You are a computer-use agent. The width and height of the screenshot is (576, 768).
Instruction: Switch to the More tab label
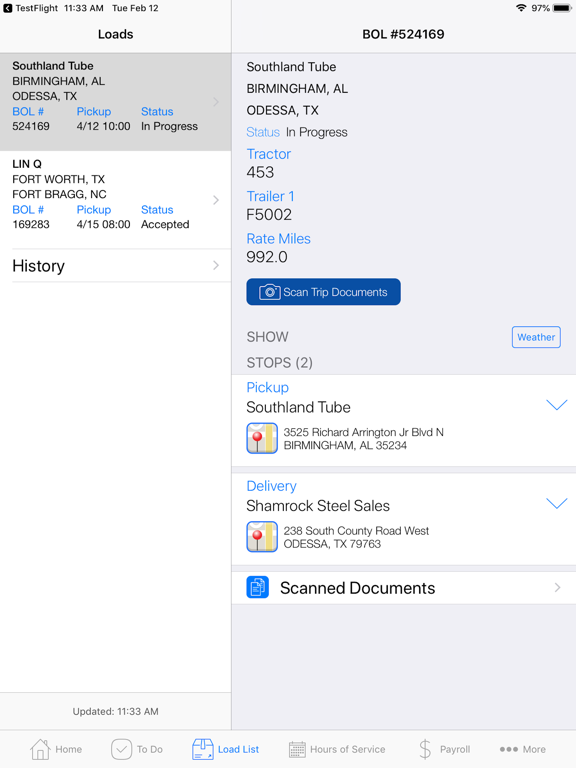click(534, 749)
